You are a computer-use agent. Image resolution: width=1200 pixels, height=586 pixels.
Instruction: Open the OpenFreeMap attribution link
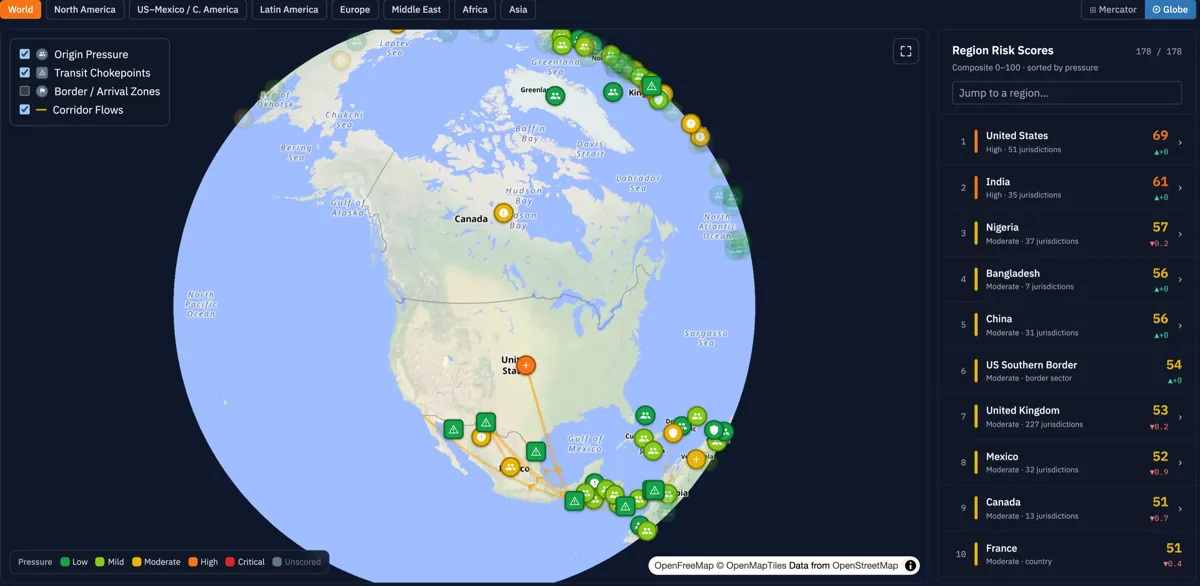(684, 565)
